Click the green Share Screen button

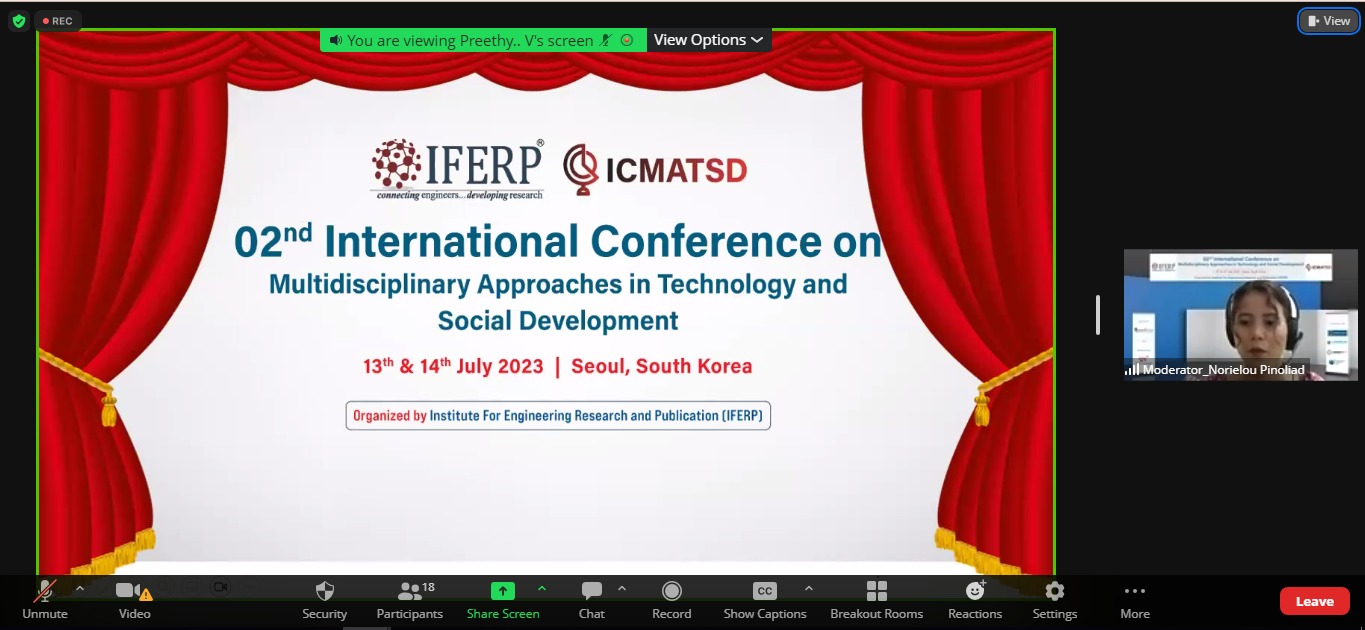click(503, 600)
